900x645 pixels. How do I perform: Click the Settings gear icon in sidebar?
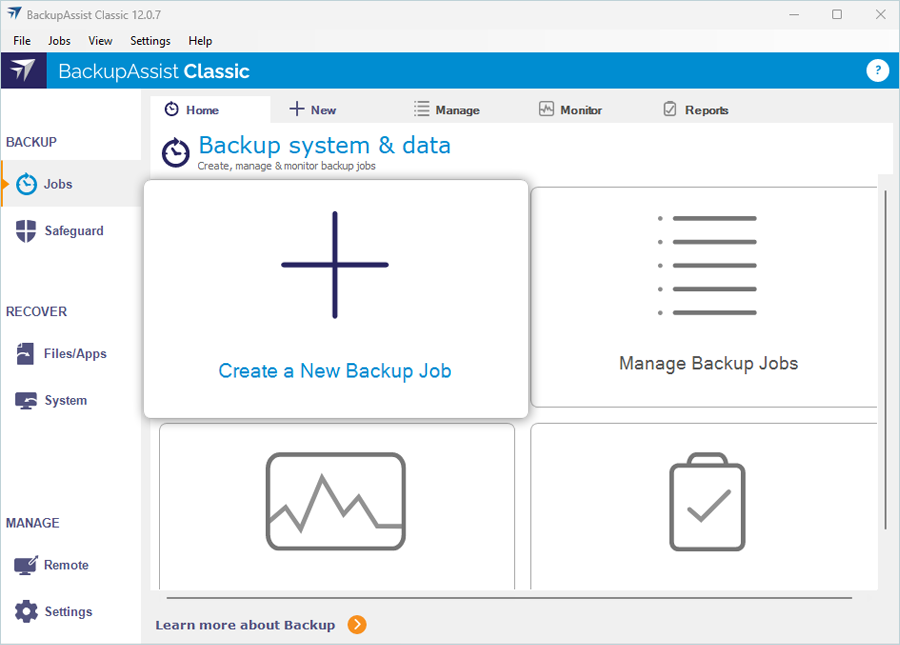tap(26, 612)
